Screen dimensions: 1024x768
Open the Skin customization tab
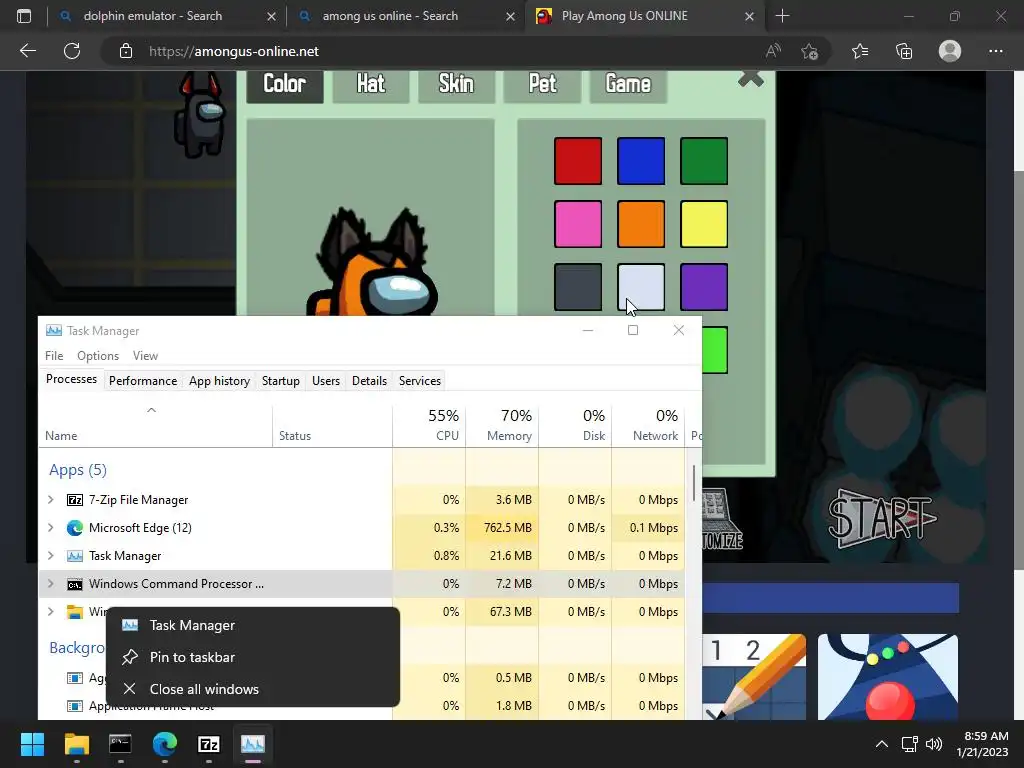click(456, 85)
